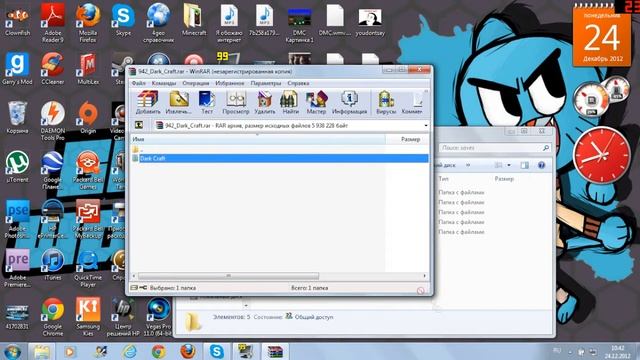This screenshot has height=360, width=640.
Task: Open the Избранное menu
Action: click(229, 83)
